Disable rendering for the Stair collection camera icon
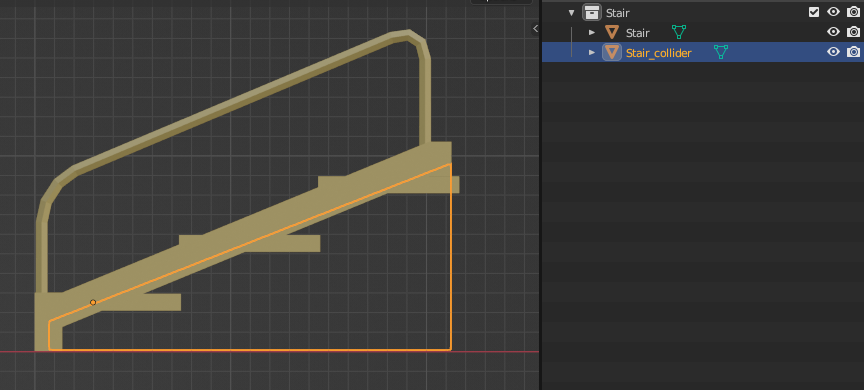The width and height of the screenshot is (864, 390). coord(853,12)
